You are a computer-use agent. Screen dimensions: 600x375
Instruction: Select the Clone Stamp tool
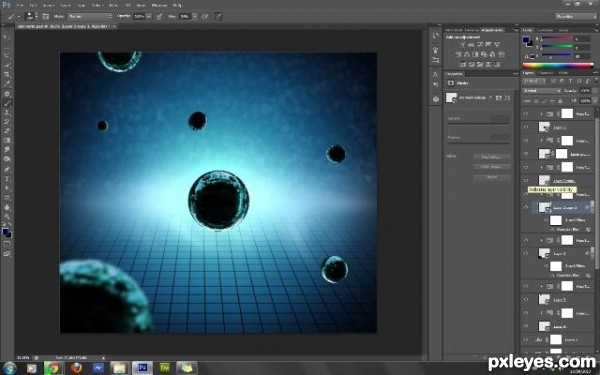click(7, 112)
